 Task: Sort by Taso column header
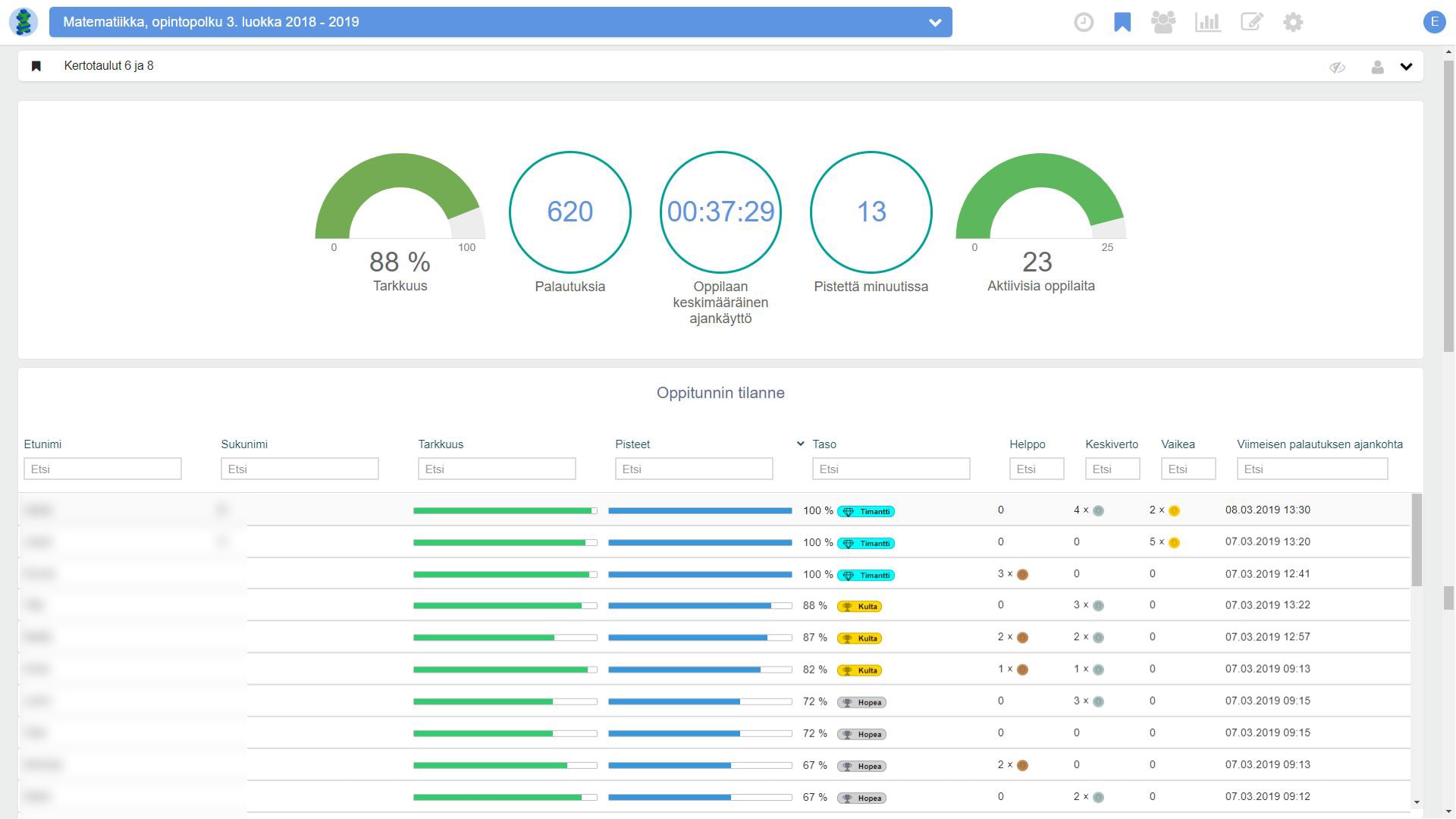click(x=824, y=444)
